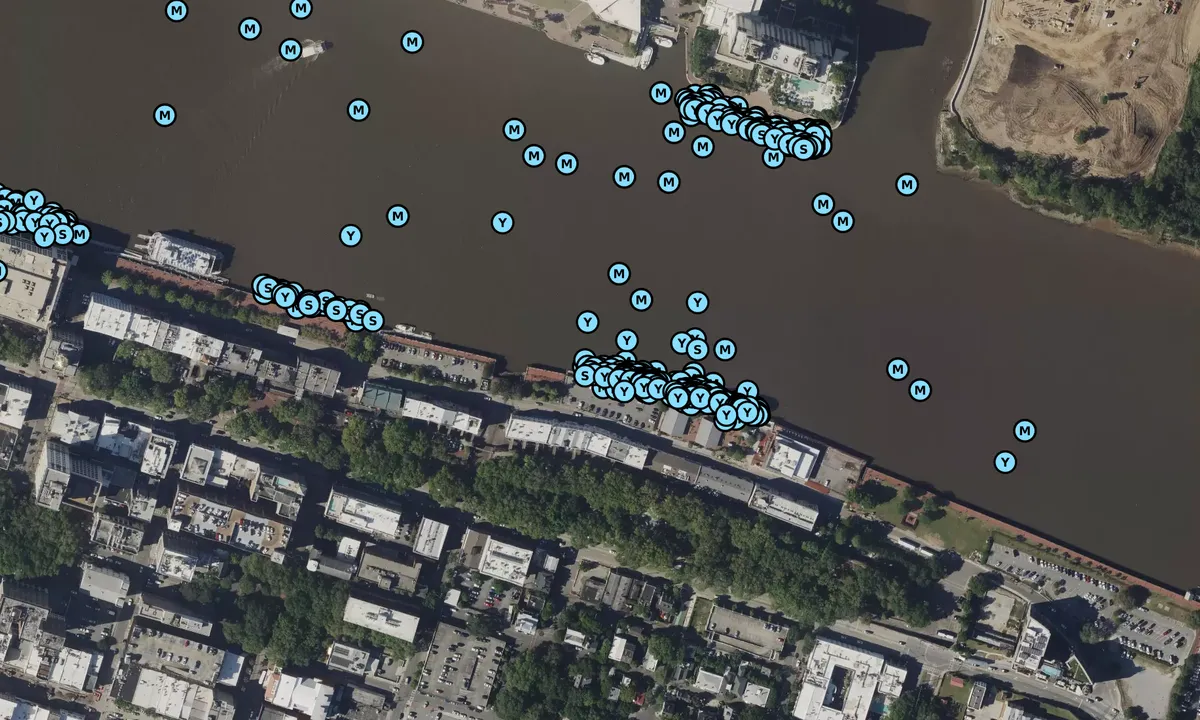This screenshot has height=720, width=1200.
Task: Click the Y marker left of the M near the left dock
Action: pos(350,236)
